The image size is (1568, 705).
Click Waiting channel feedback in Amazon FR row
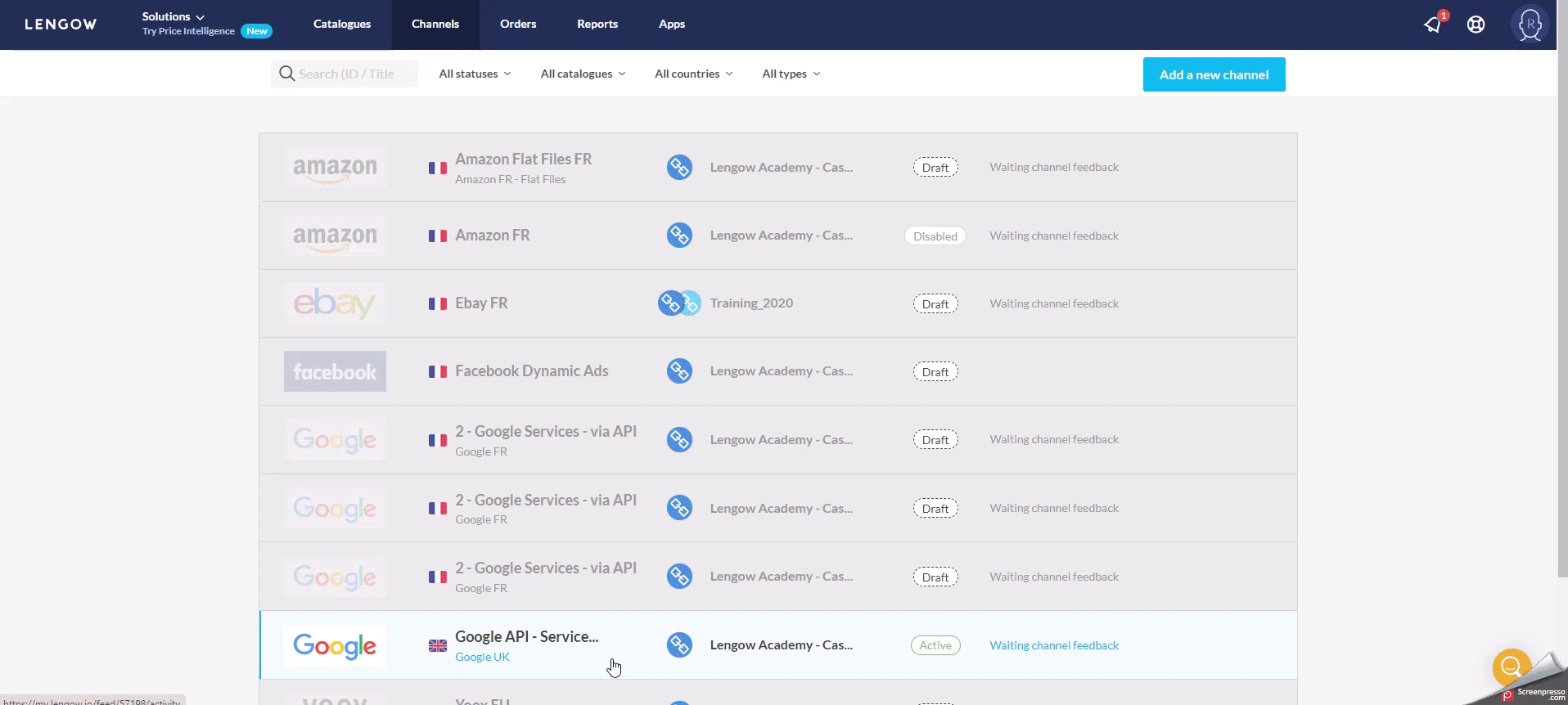1054,236
